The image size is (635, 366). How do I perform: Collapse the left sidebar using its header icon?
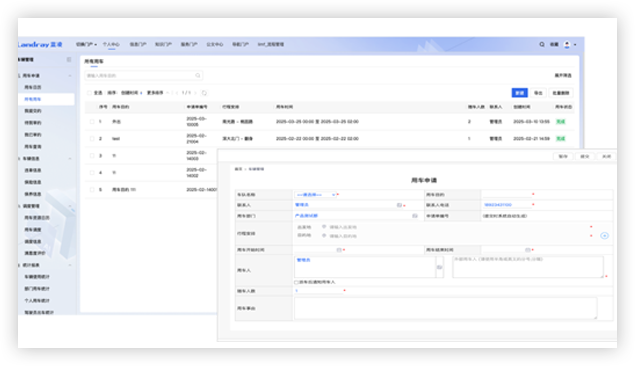69,60
